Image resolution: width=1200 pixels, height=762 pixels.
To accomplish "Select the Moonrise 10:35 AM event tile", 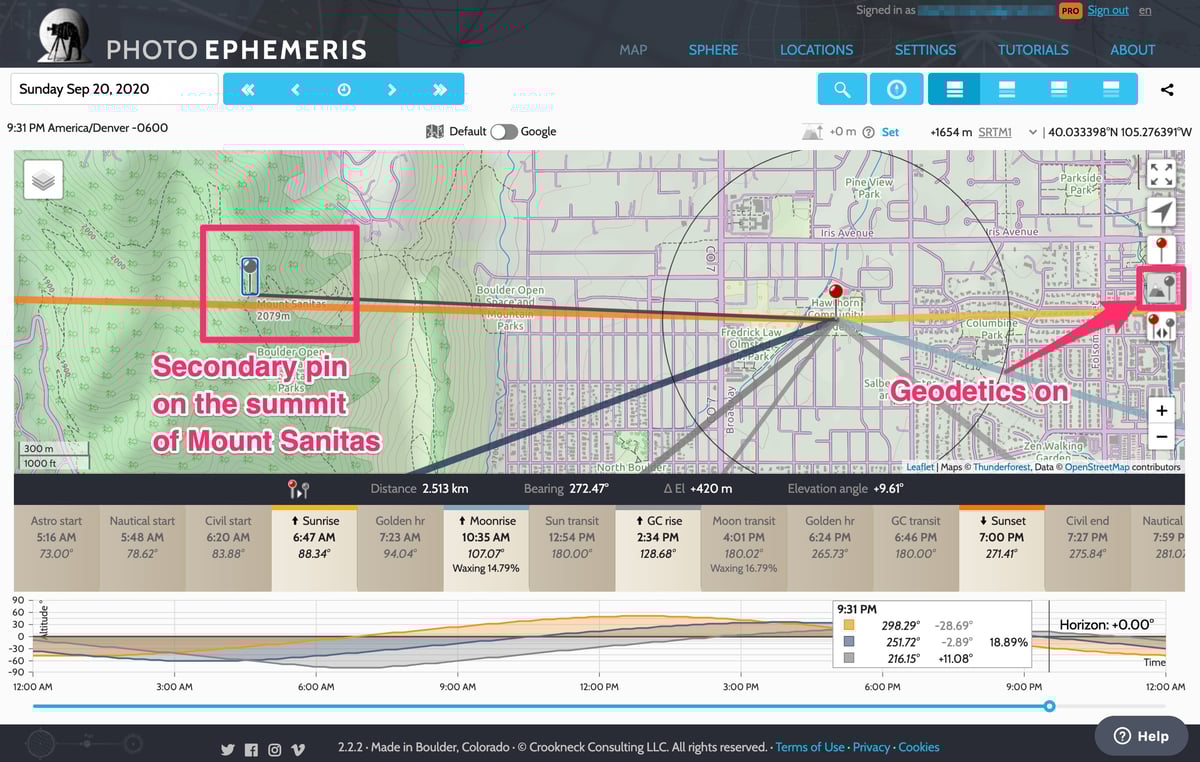I will (x=486, y=547).
